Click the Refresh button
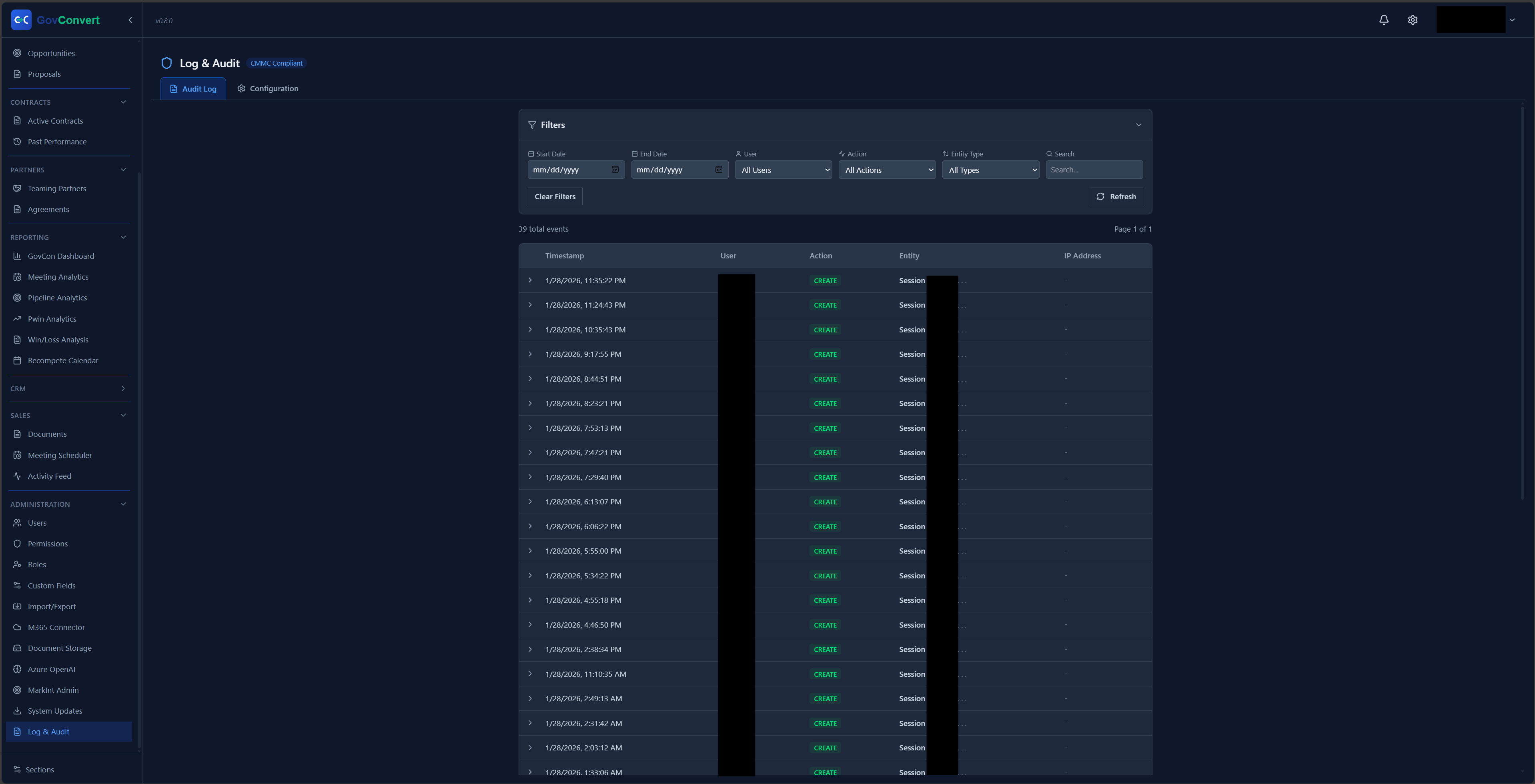This screenshot has width=1535, height=784. tap(1116, 196)
